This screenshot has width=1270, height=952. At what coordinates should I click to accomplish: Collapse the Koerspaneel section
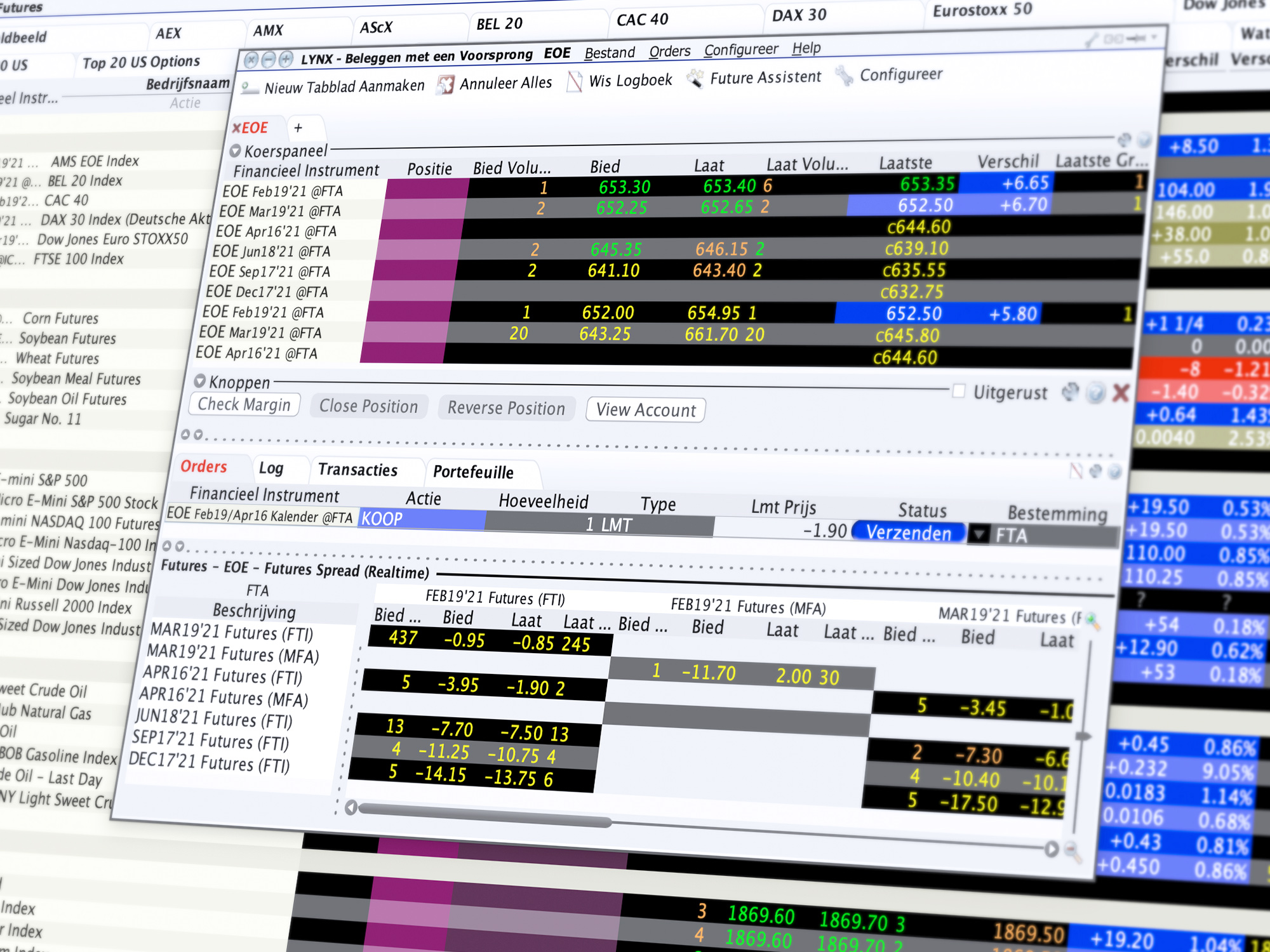tap(235, 151)
